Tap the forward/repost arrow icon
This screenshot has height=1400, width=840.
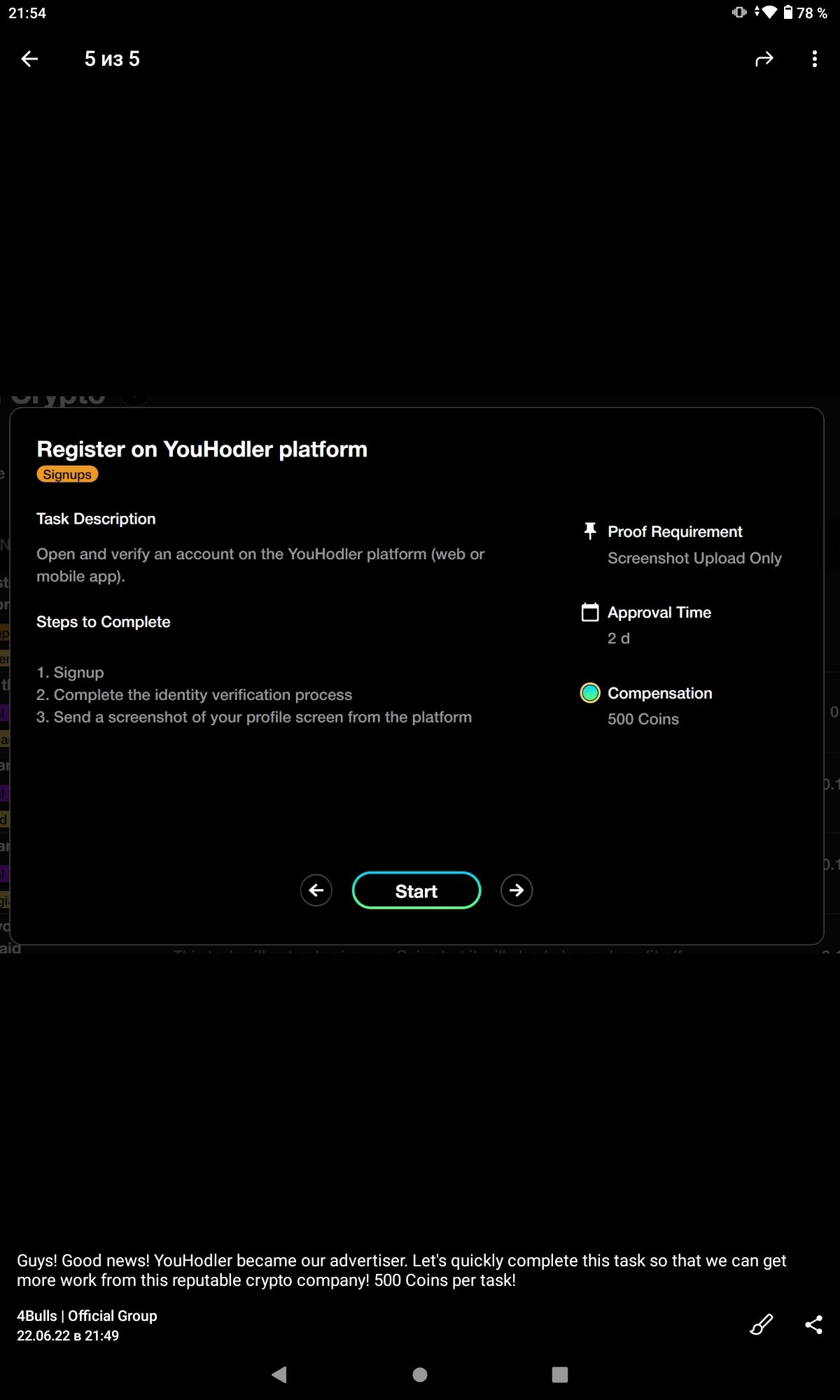coord(764,59)
